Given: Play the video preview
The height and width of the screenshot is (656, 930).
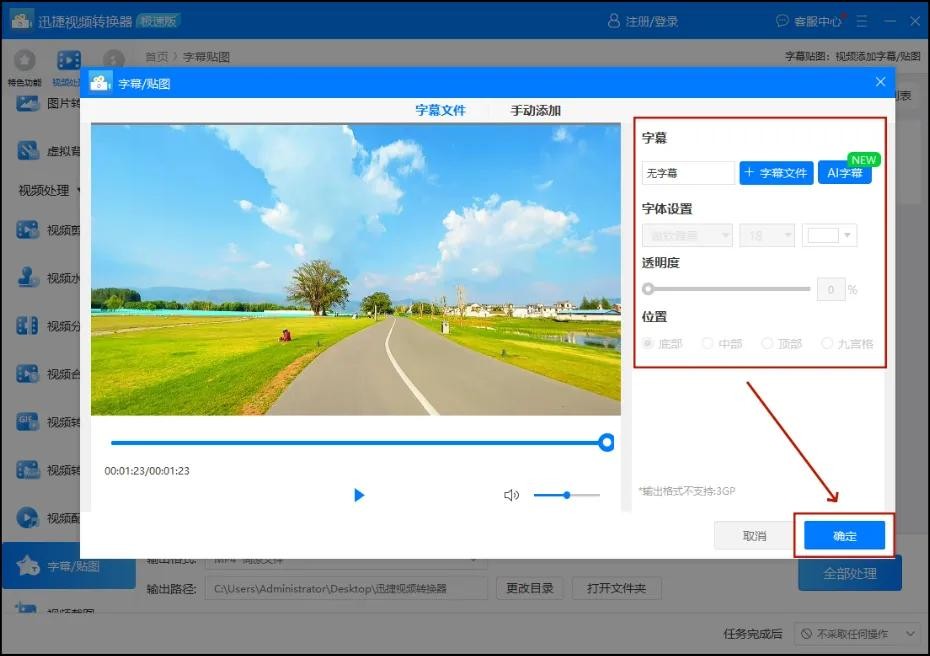Looking at the screenshot, I should 359,495.
